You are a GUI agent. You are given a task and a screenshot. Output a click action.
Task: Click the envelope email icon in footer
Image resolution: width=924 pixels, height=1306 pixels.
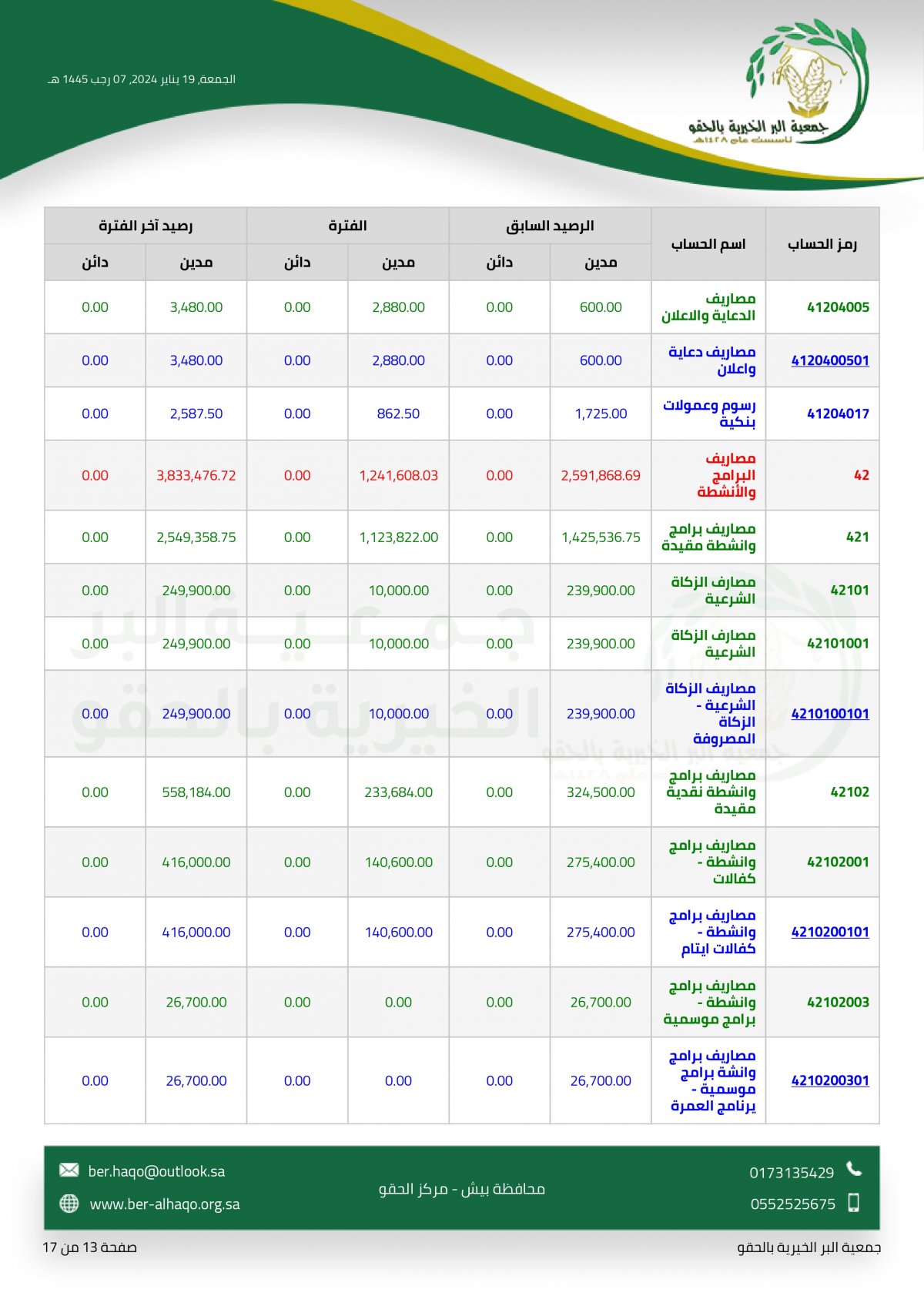click(69, 1170)
